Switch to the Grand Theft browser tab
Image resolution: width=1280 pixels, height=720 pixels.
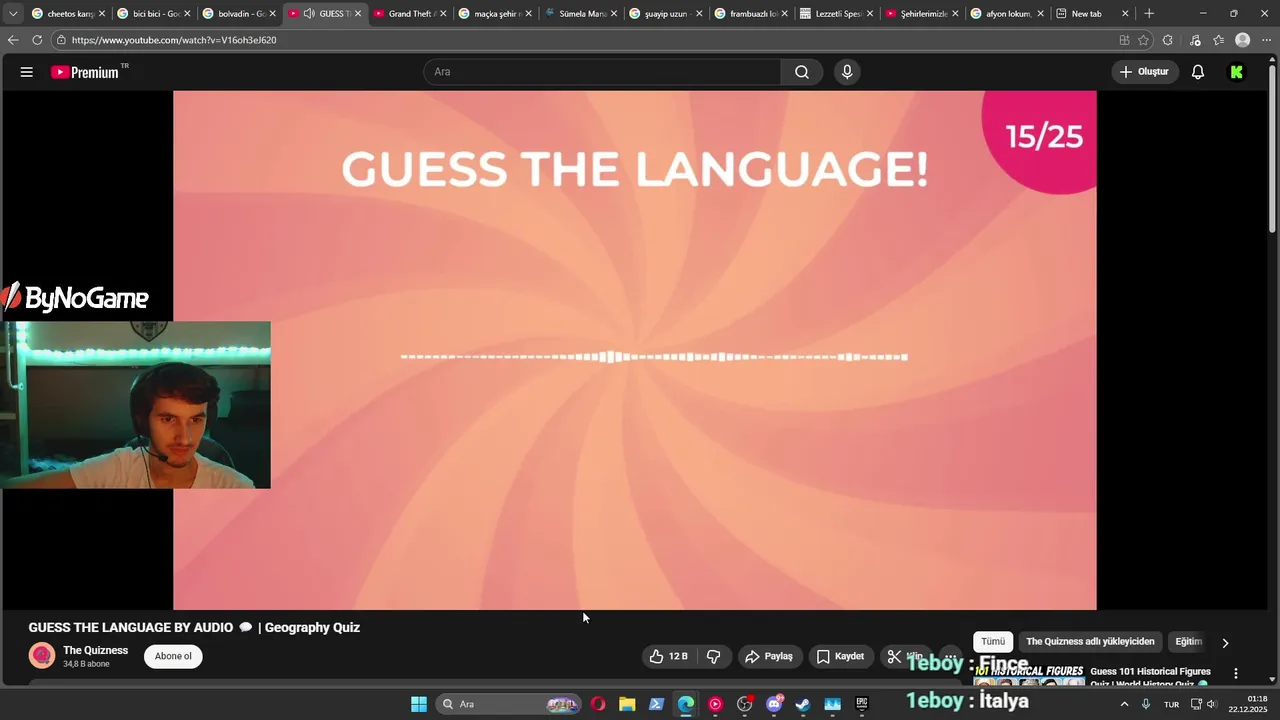(410, 14)
